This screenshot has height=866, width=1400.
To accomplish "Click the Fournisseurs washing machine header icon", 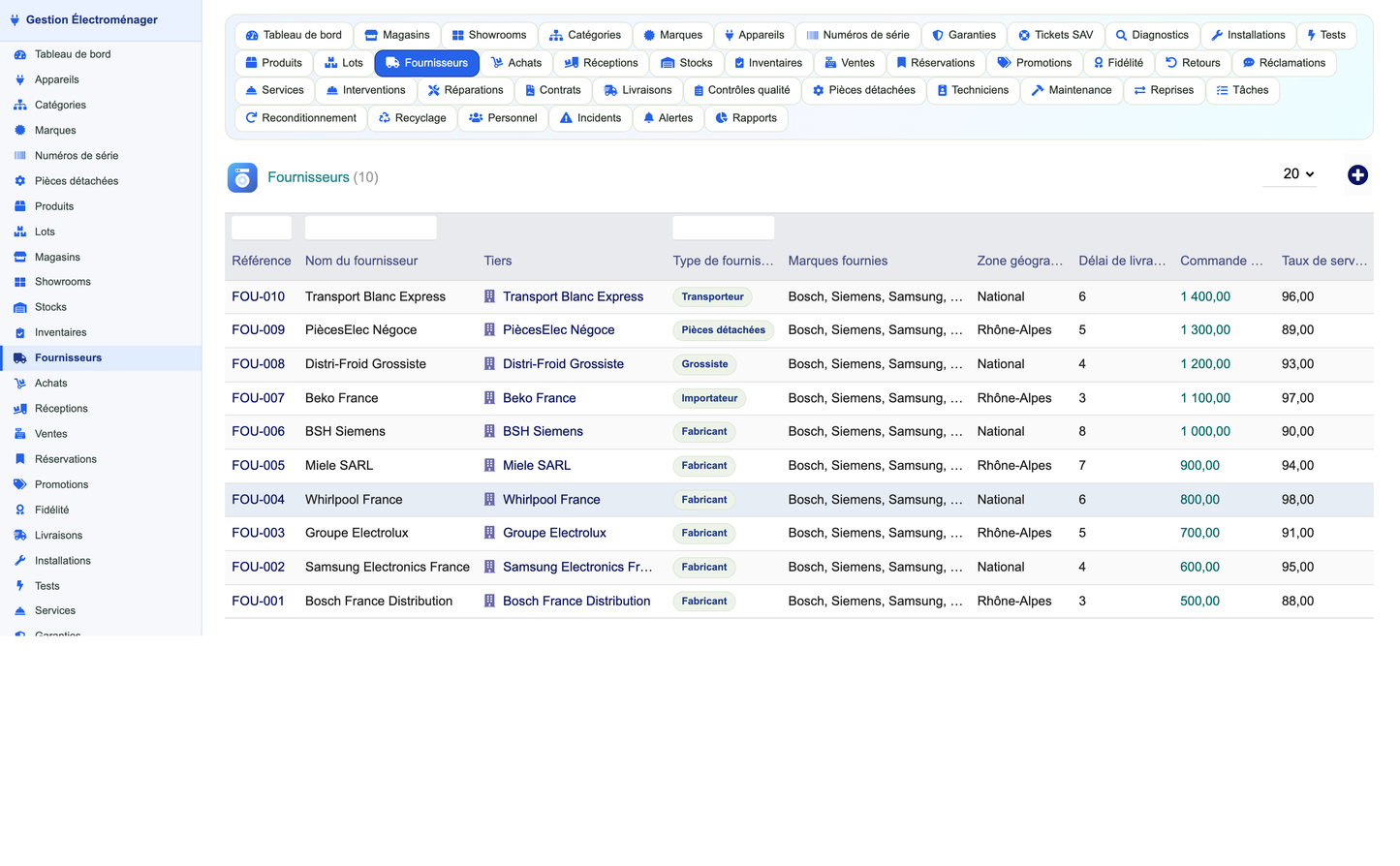I will 242,177.
